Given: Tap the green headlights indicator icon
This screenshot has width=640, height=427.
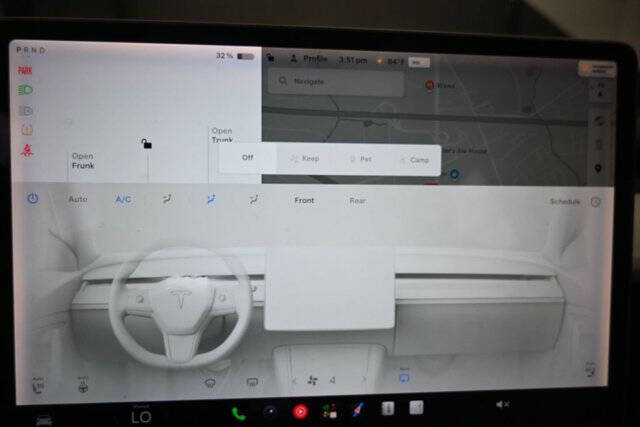Looking at the screenshot, I should point(25,90).
